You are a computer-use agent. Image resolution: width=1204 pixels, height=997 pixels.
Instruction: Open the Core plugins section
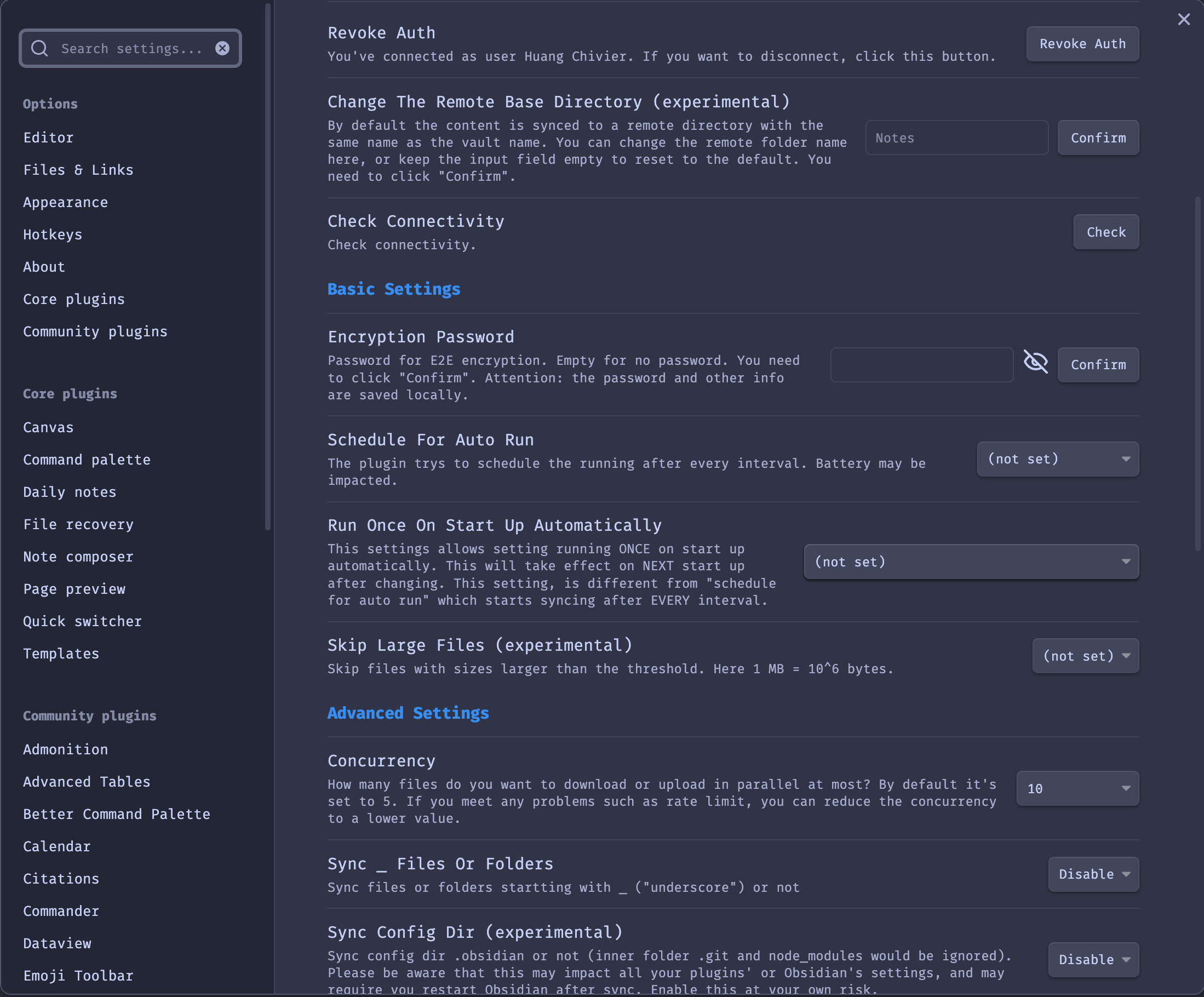coord(73,298)
